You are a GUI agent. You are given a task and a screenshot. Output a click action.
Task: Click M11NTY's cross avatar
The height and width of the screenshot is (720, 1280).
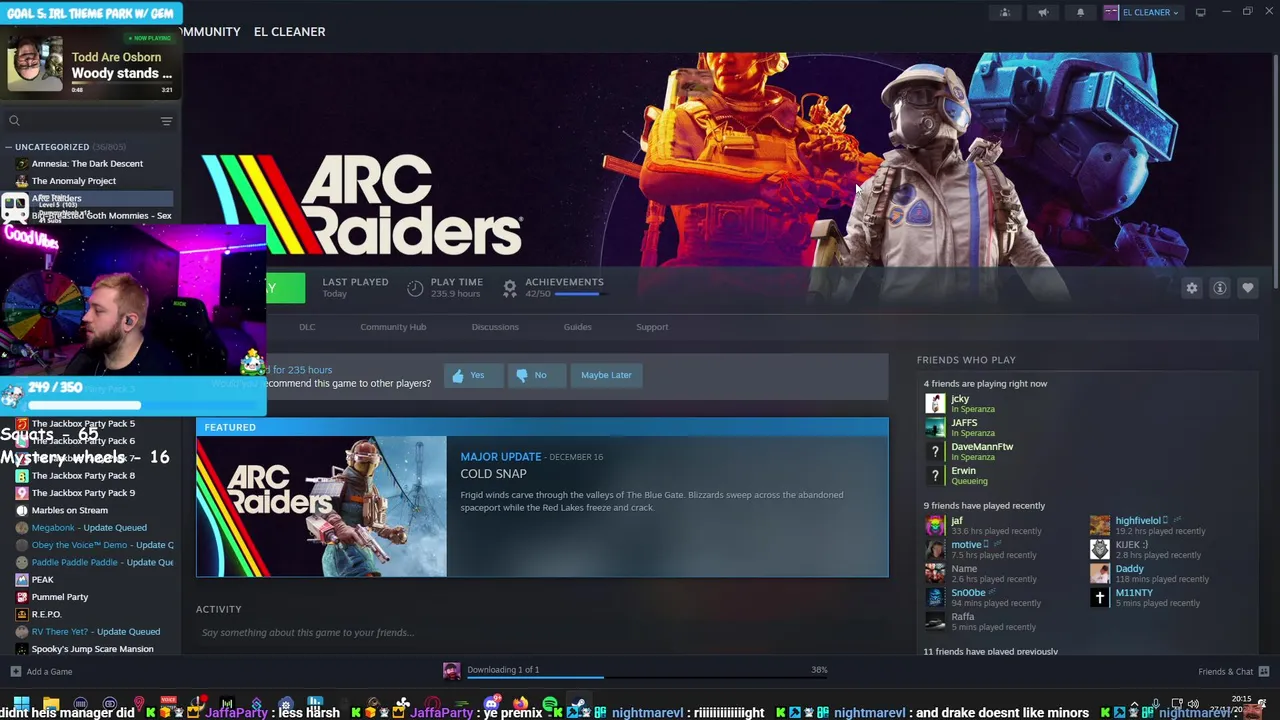click(x=1100, y=597)
